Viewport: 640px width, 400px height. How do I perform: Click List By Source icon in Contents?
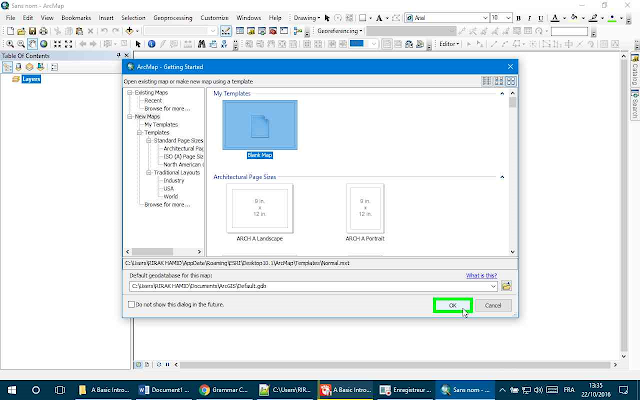click(x=18, y=67)
